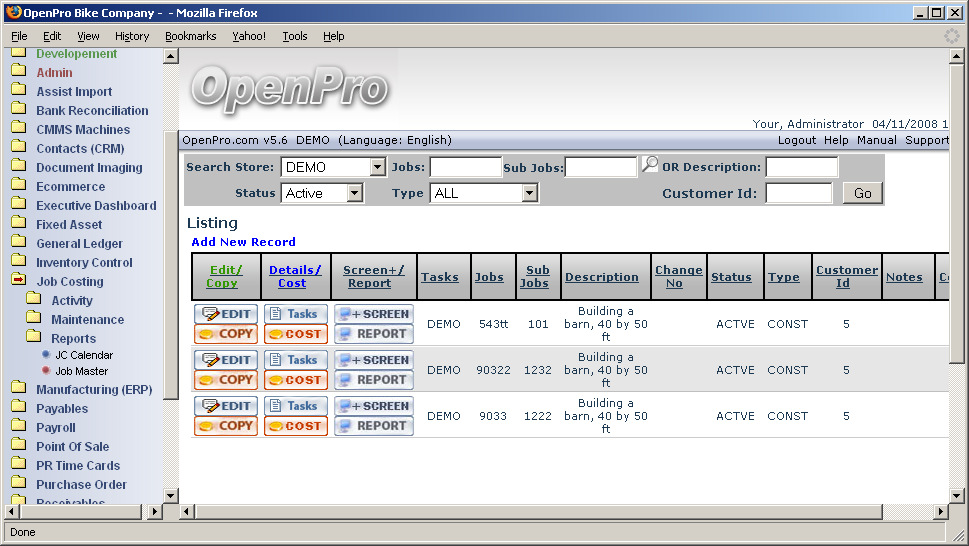Open the Status dropdown
The image size is (969, 546).
point(354,193)
